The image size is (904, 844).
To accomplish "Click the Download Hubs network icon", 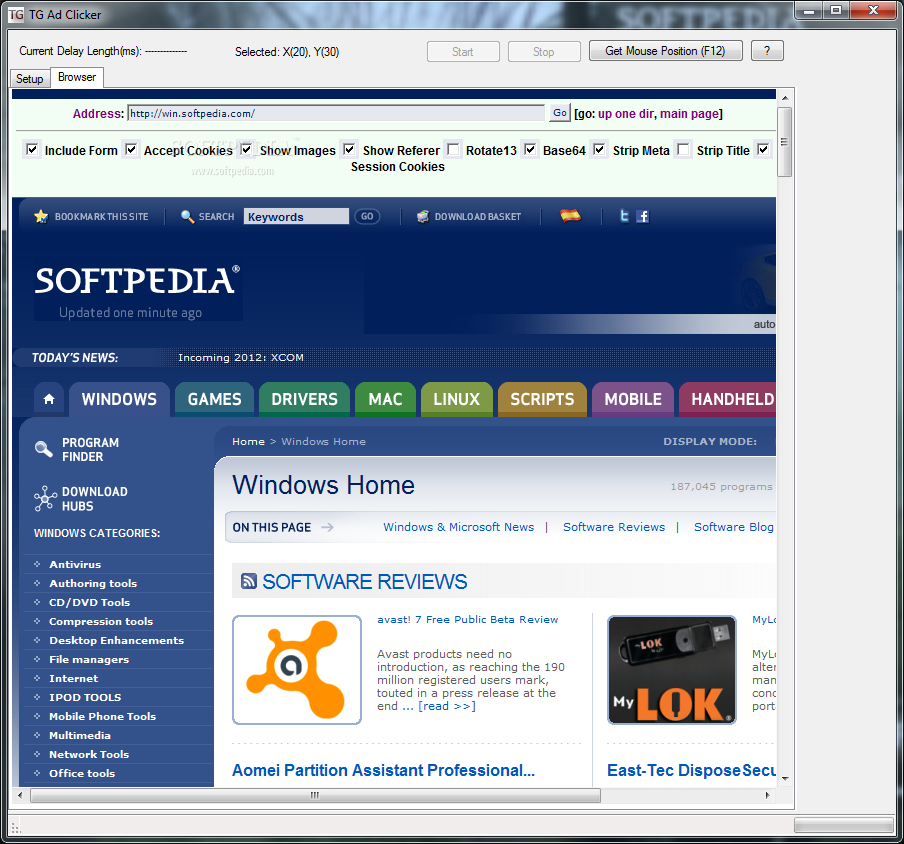I will coord(45,499).
